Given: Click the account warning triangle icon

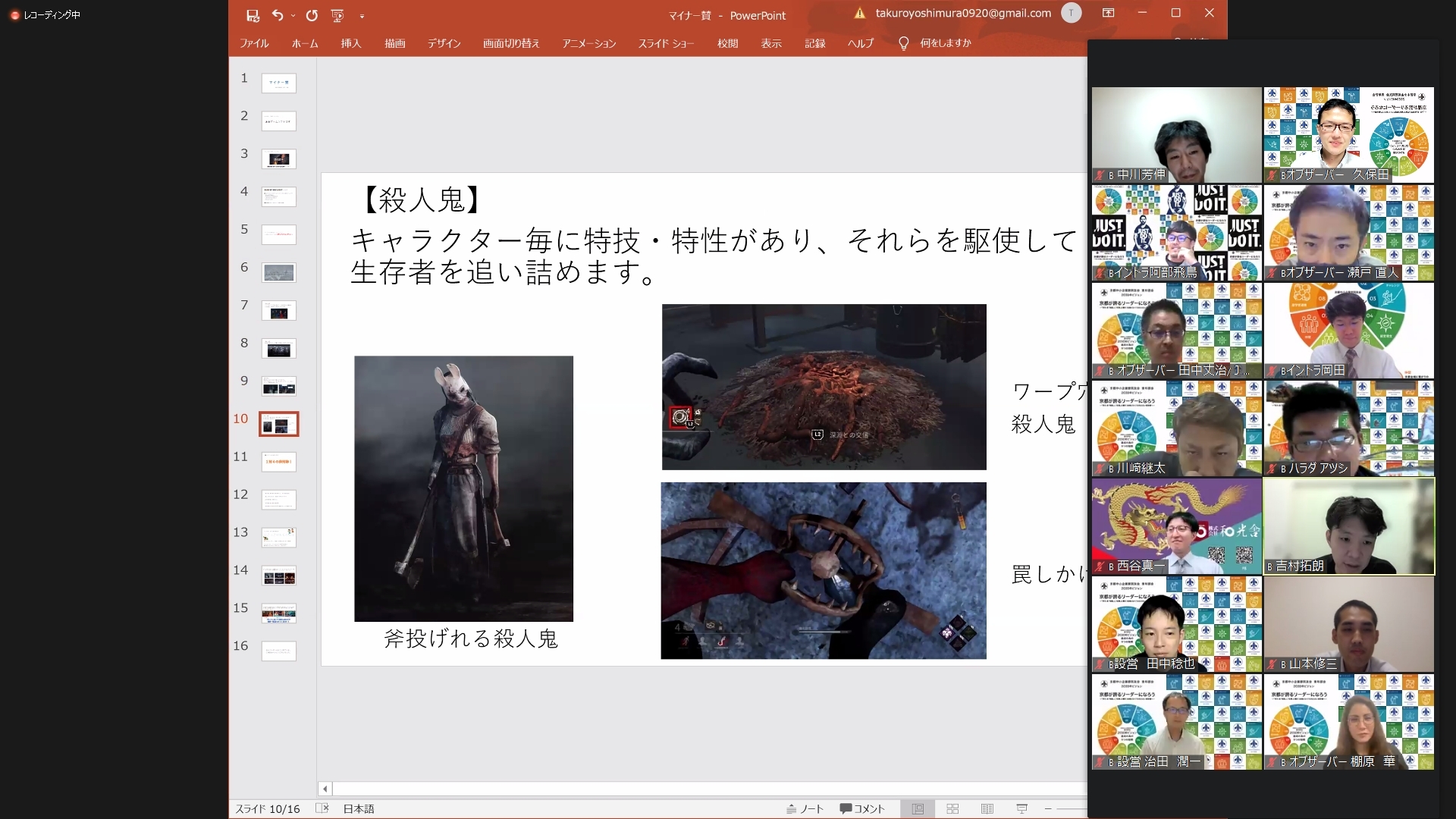Looking at the screenshot, I should (859, 13).
